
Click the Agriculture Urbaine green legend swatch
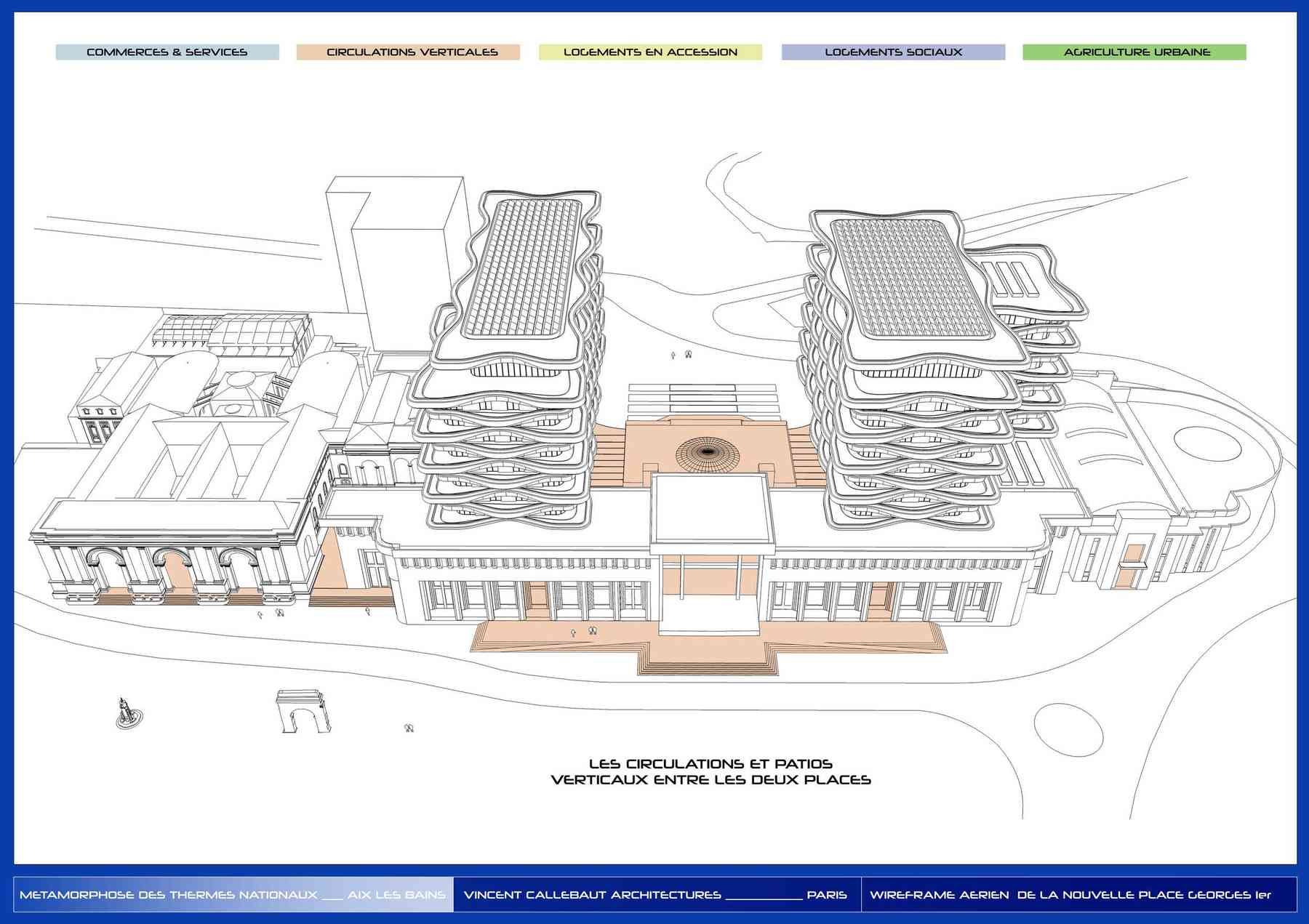pos(1134,52)
